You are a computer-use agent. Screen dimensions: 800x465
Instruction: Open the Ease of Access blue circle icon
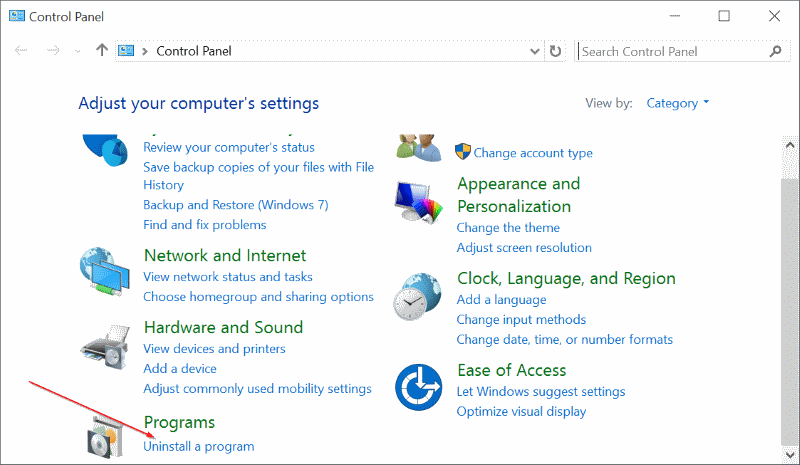418,387
